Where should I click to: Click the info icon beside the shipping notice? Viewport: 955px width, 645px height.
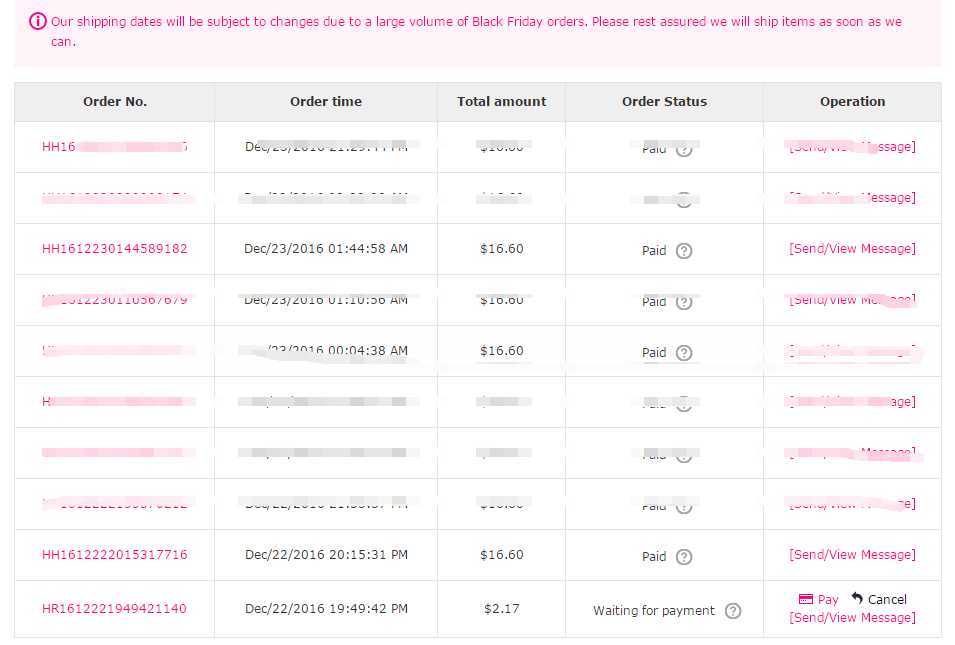coord(37,21)
